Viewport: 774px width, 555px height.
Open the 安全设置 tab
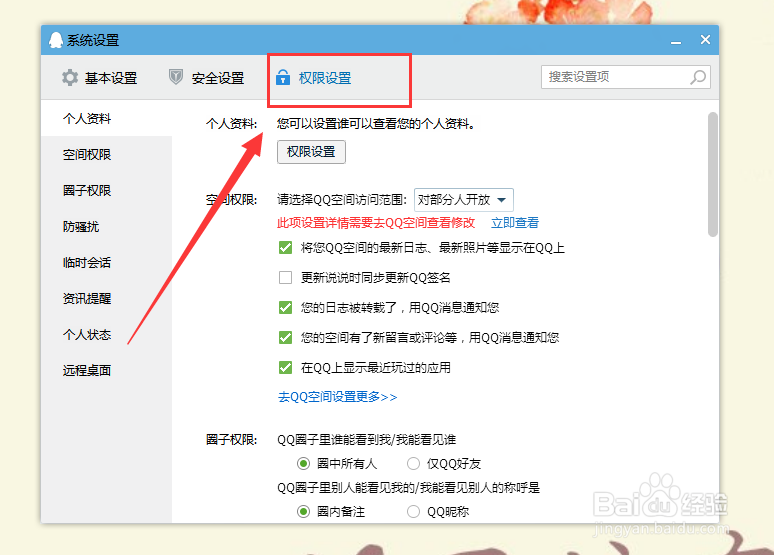(x=206, y=78)
